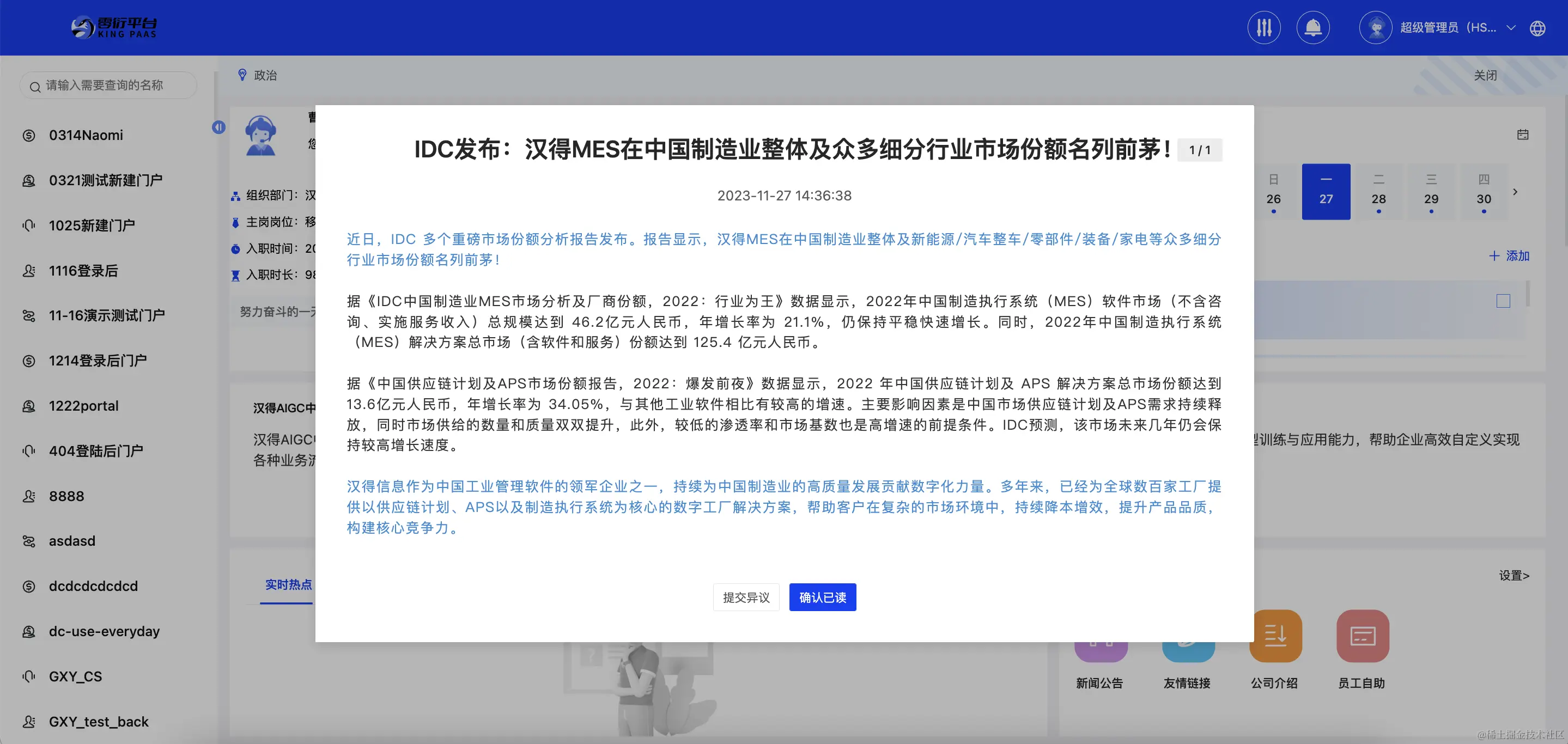Open the 员工自助 app icon
Image resolution: width=1568 pixels, height=744 pixels.
(x=1362, y=636)
